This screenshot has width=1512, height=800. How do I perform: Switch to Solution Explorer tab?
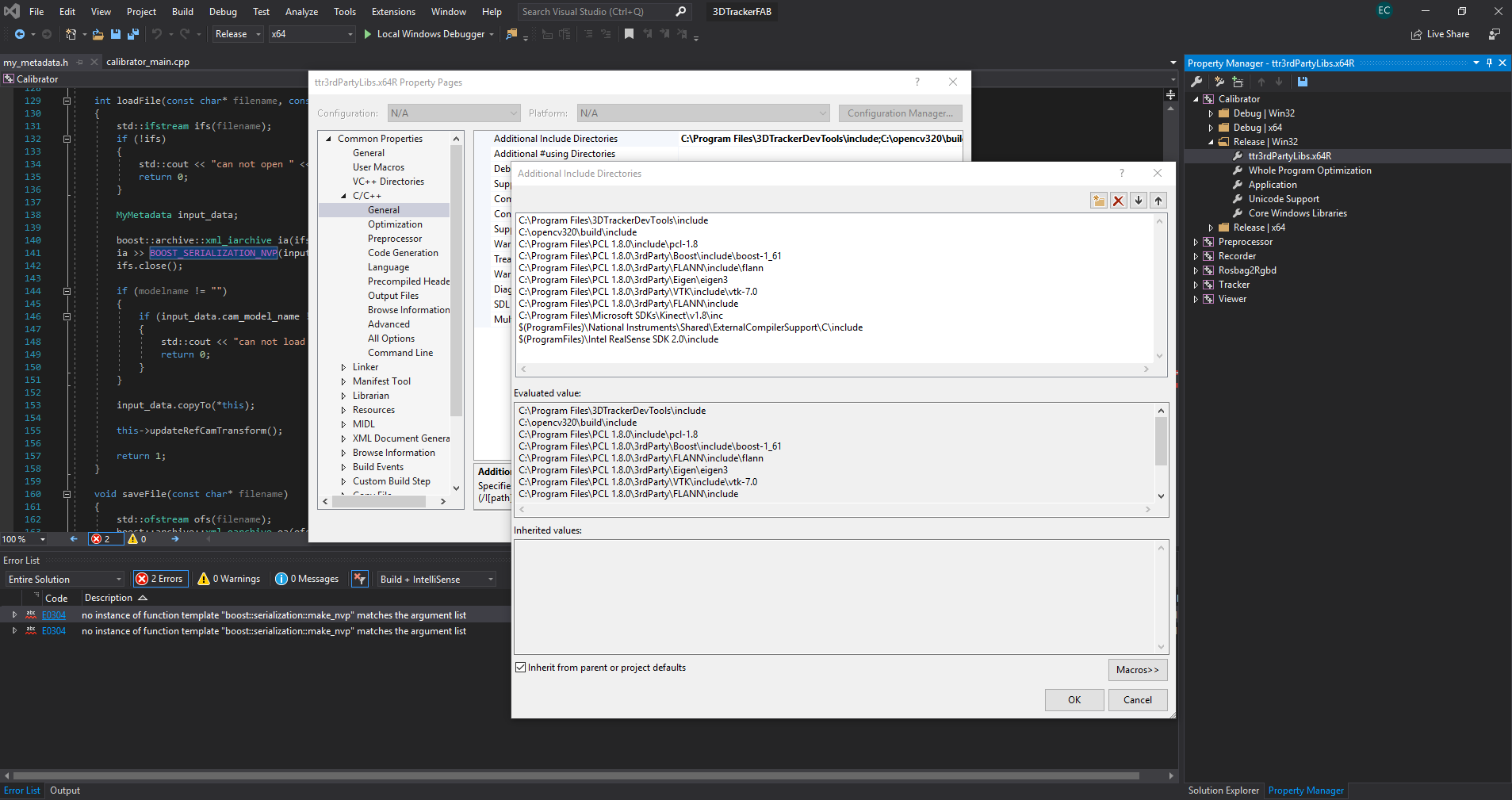pyautogui.click(x=1223, y=790)
